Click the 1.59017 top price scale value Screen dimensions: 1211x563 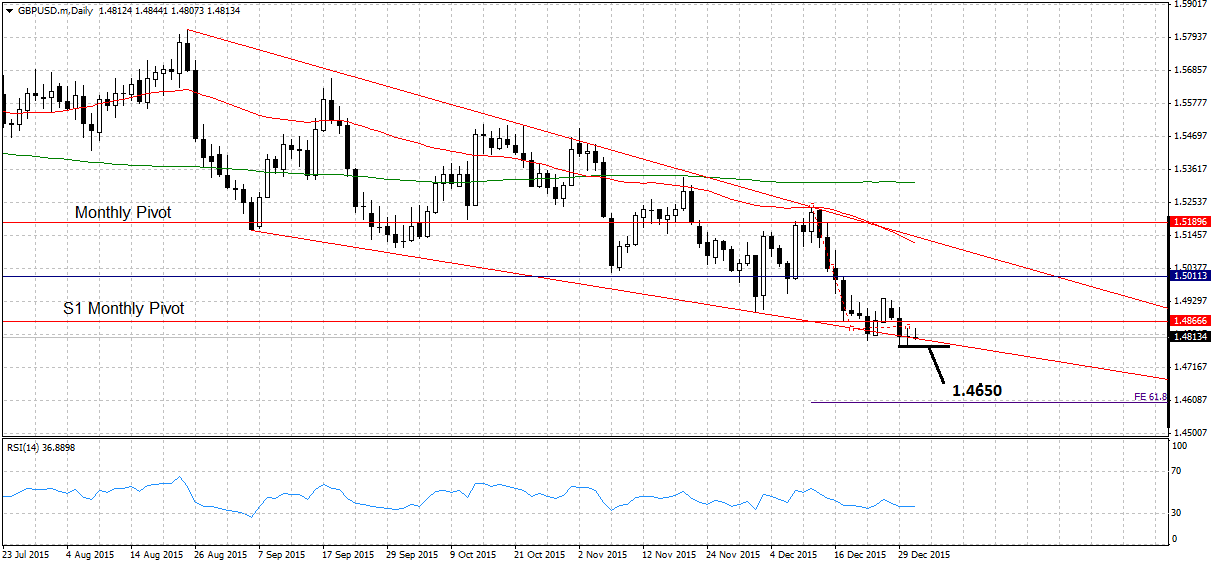[x=1187, y=4]
